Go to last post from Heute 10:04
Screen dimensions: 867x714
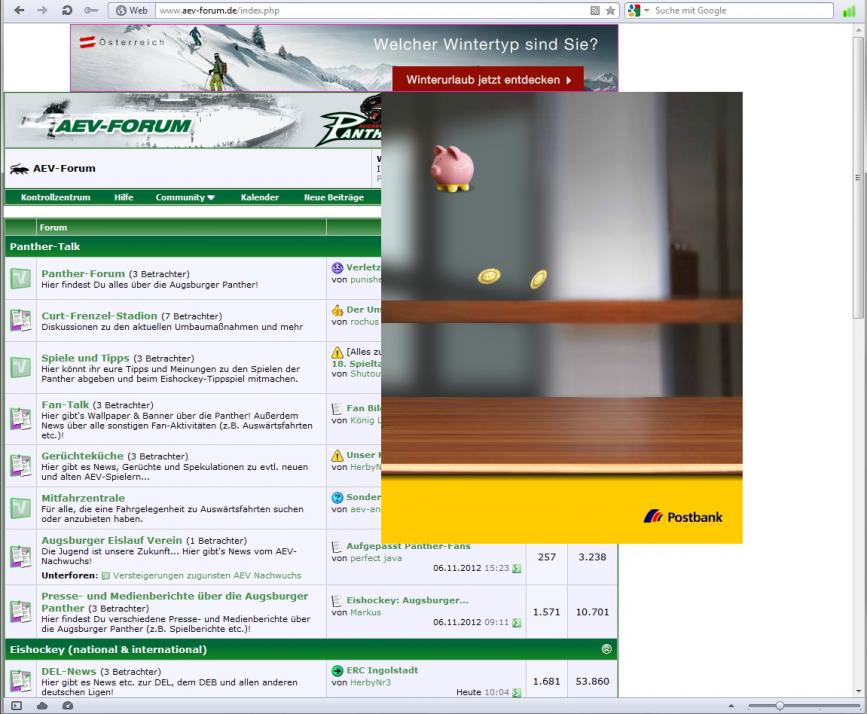coord(516,692)
